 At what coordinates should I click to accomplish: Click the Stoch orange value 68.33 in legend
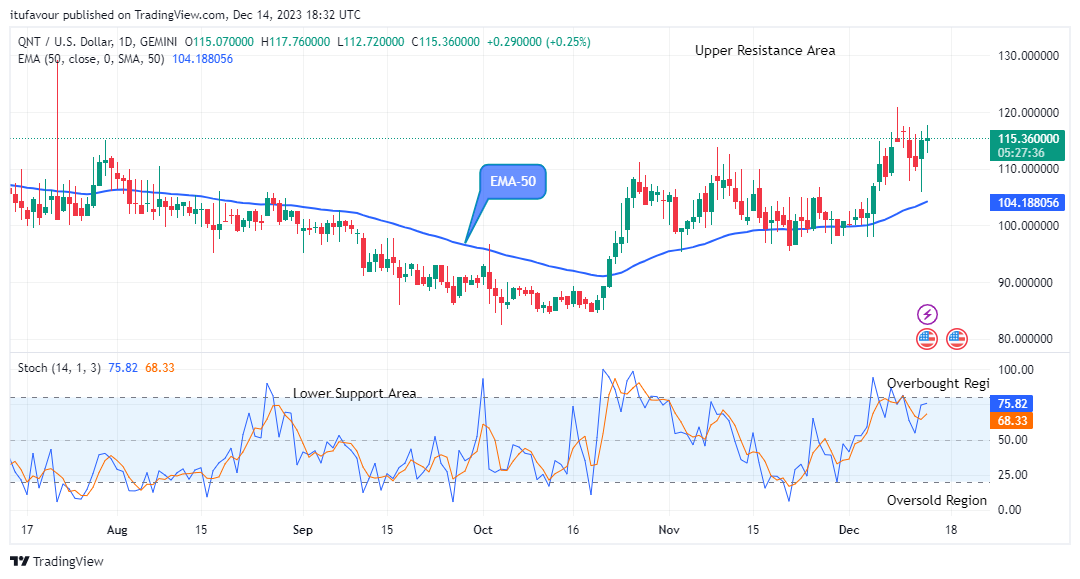[160, 368]
